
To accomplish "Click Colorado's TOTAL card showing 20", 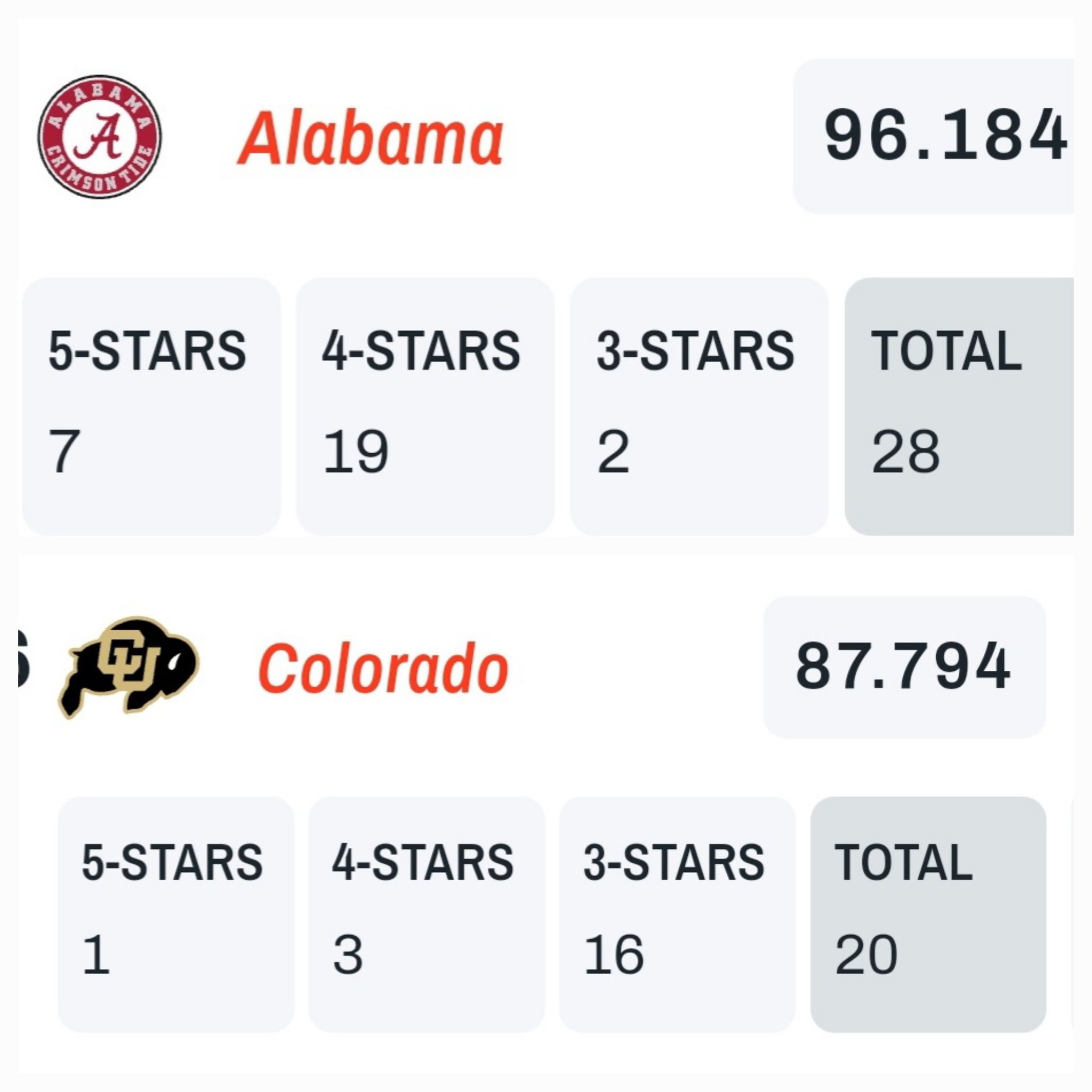I will [928, 914].
